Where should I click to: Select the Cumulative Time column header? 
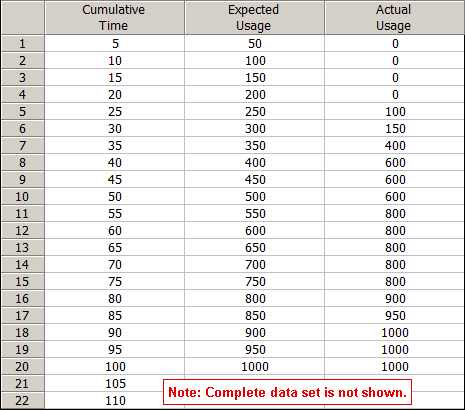click(x=114, y=17)
